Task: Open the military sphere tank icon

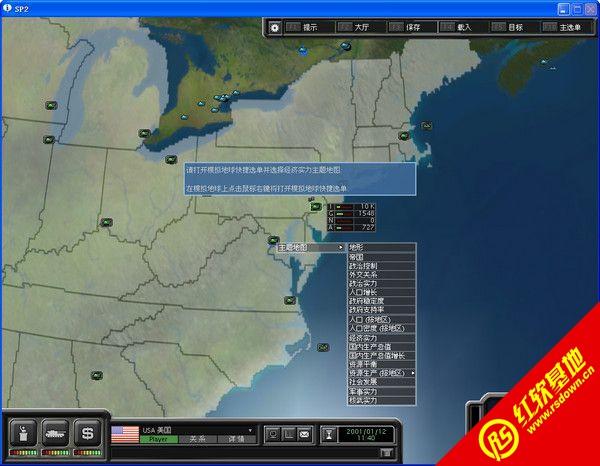Action: tap(55, 433)
